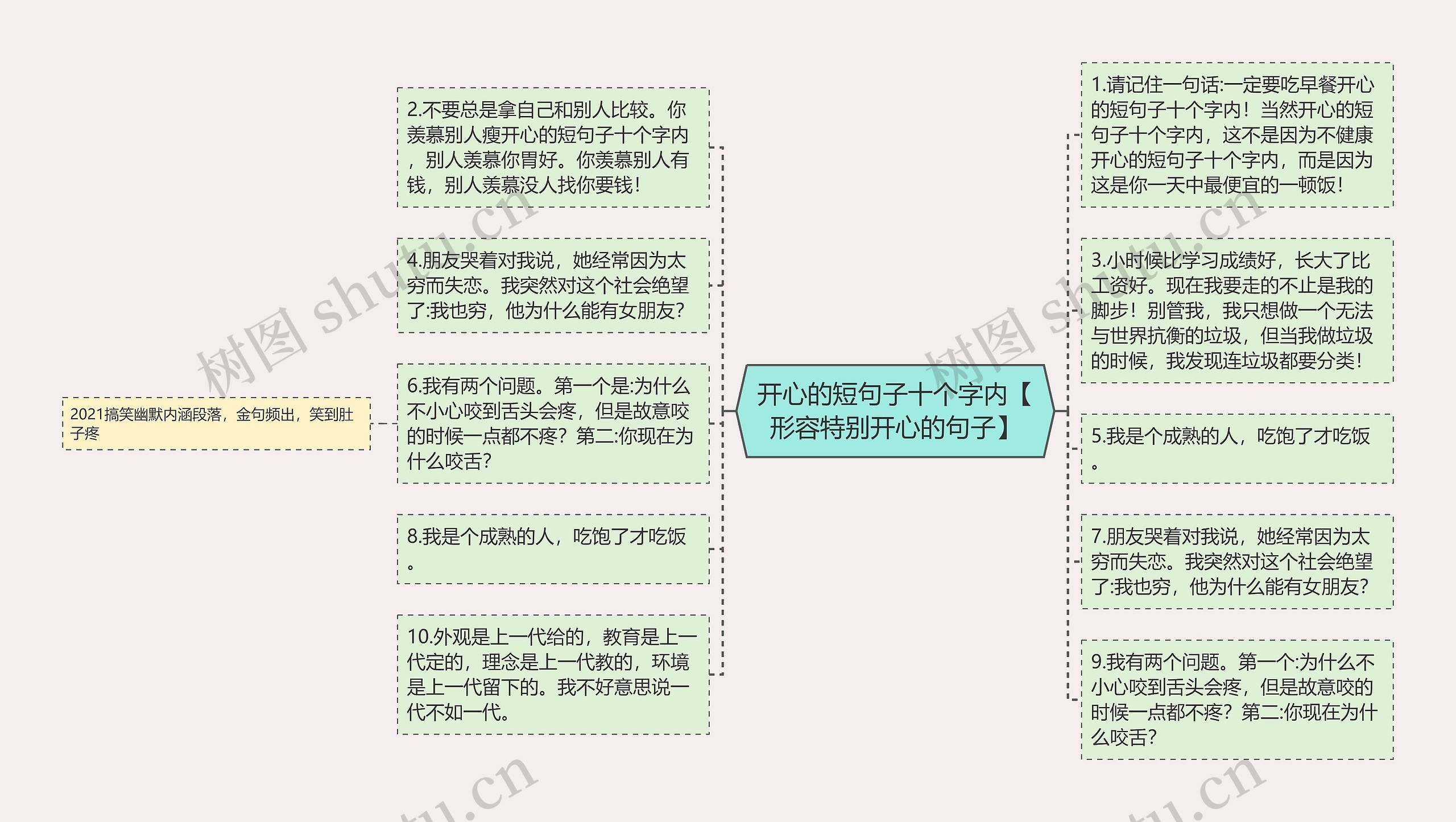This screenshot has width=1456, height=822.
Task: Click node 9 about biting tongue
Action: pos(1236,700)
